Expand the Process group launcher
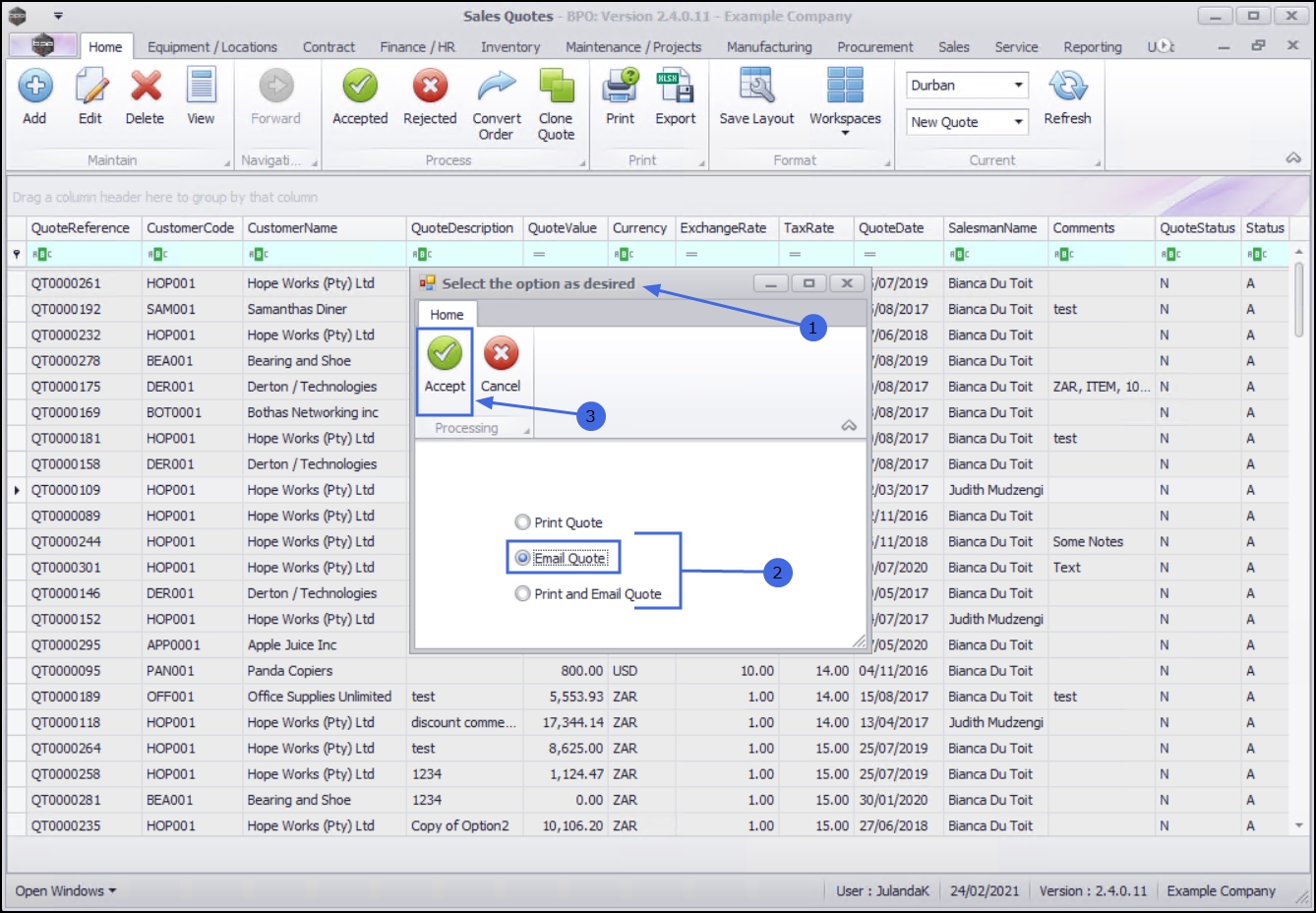1316x913 pixels. [x=582, y=163]
